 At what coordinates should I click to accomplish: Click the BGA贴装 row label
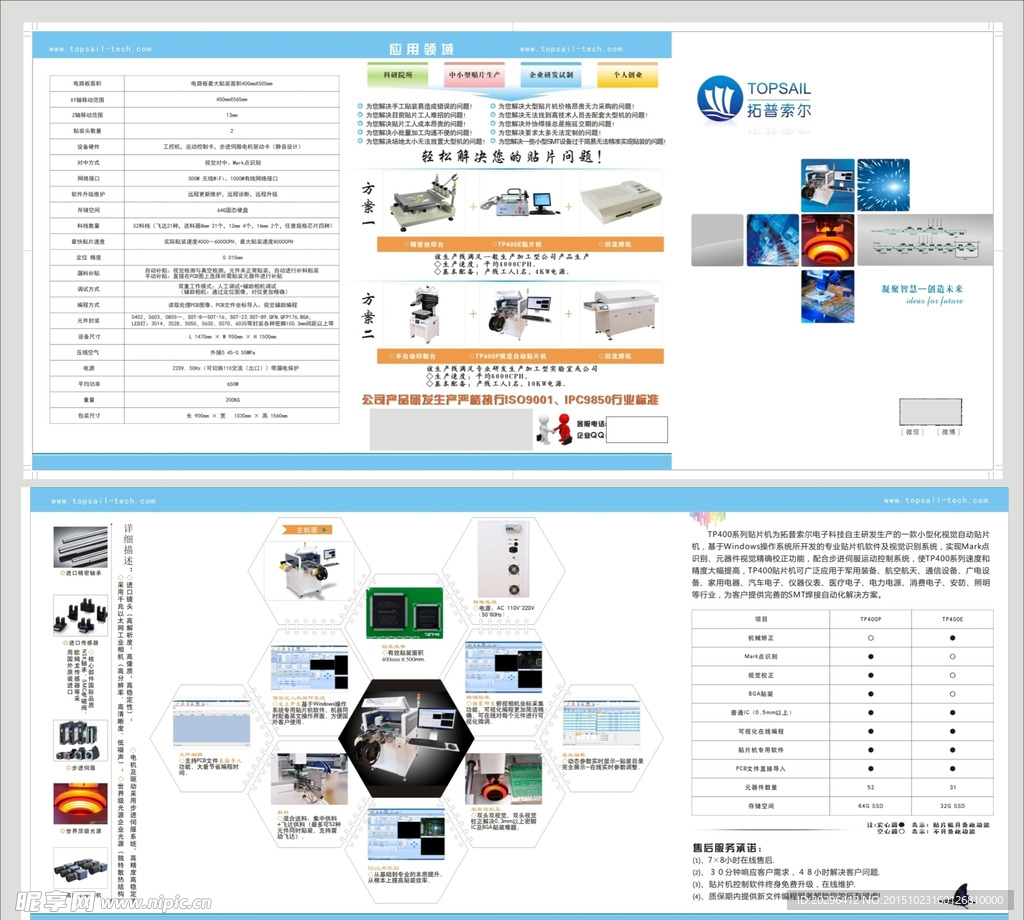click(761, 694)
